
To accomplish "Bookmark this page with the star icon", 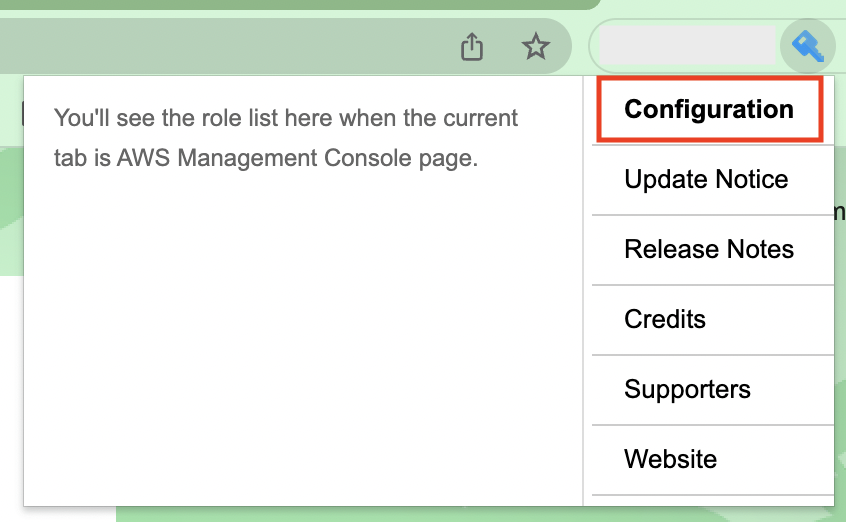I will (536, 46).
